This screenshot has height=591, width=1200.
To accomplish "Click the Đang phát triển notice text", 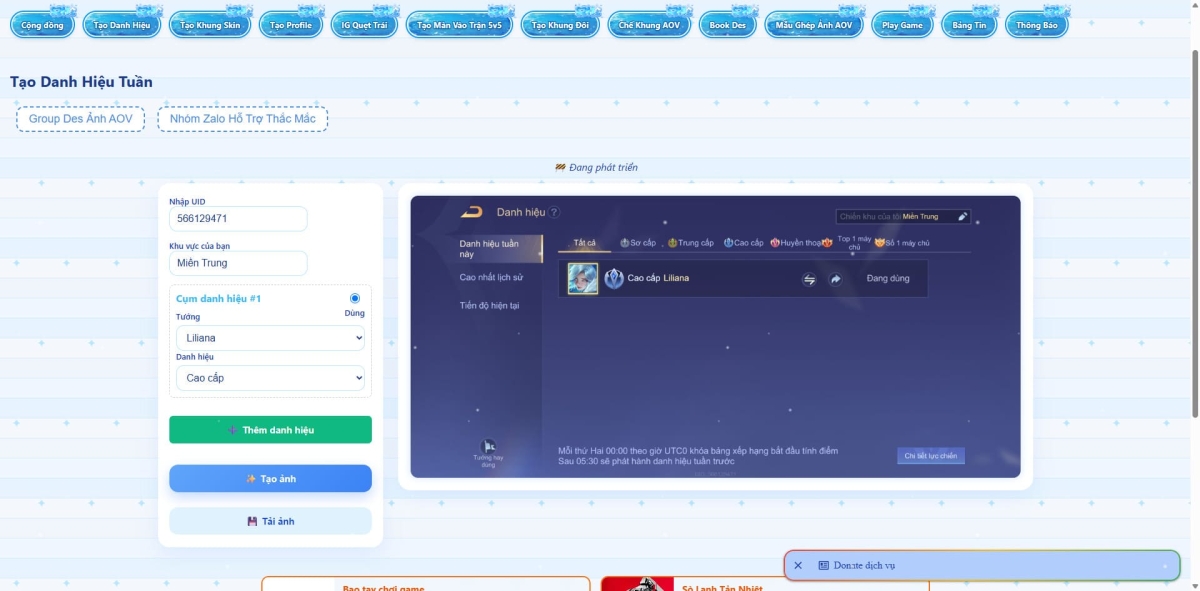I will (x=596, y=167).
